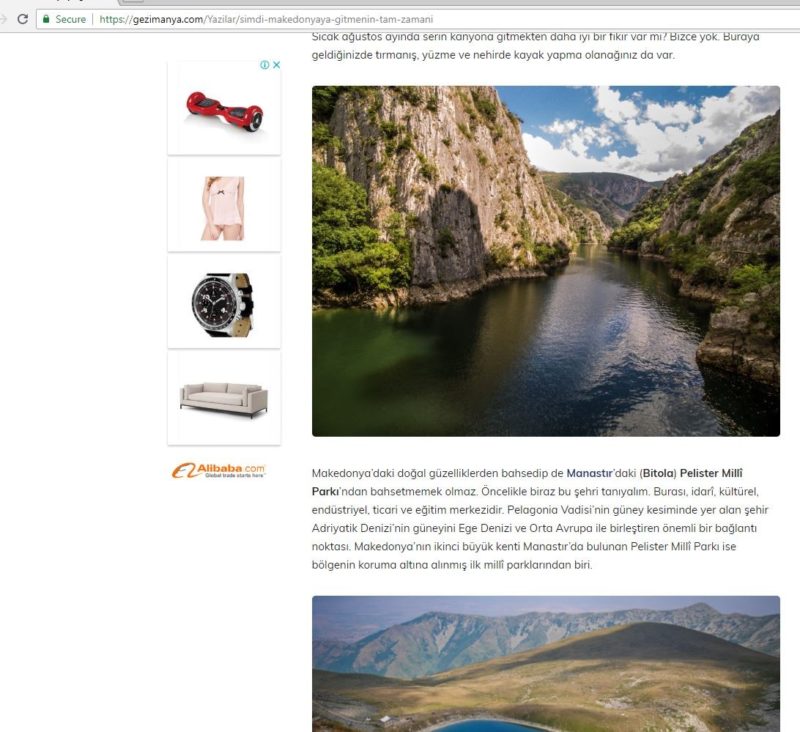Open the beige sofa ad
Image resolution: width=800 pixels, height=732 pixels.
[224, 399]
